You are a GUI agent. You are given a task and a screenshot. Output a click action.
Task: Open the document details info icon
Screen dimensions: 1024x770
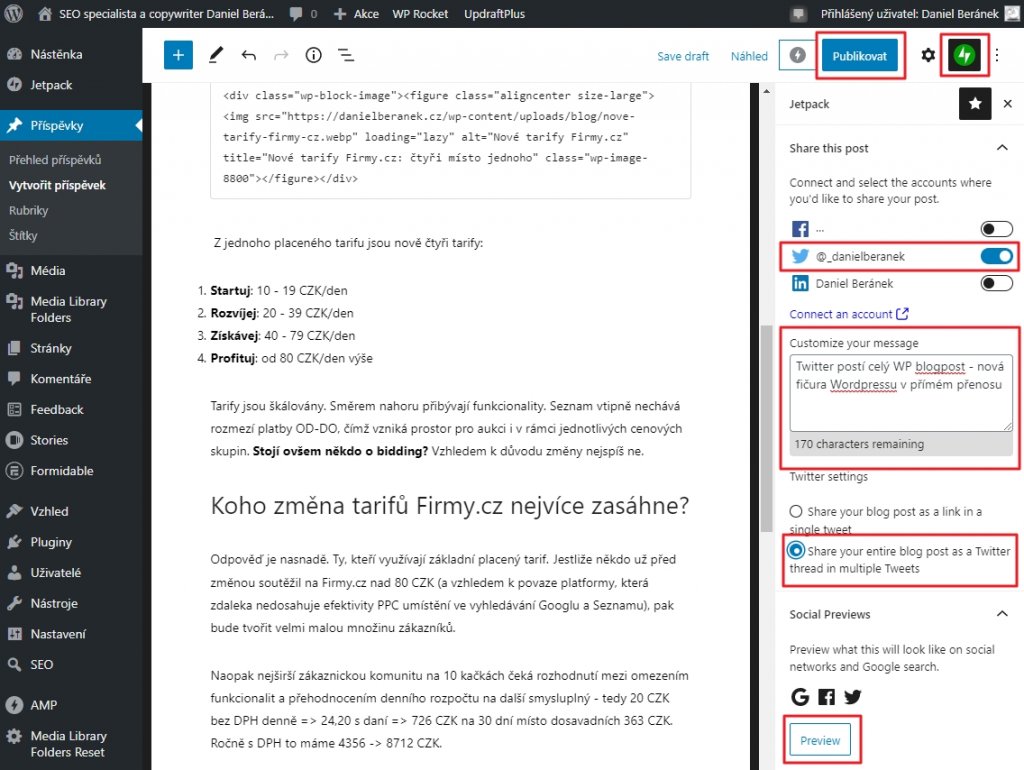(x=313, y=55)
